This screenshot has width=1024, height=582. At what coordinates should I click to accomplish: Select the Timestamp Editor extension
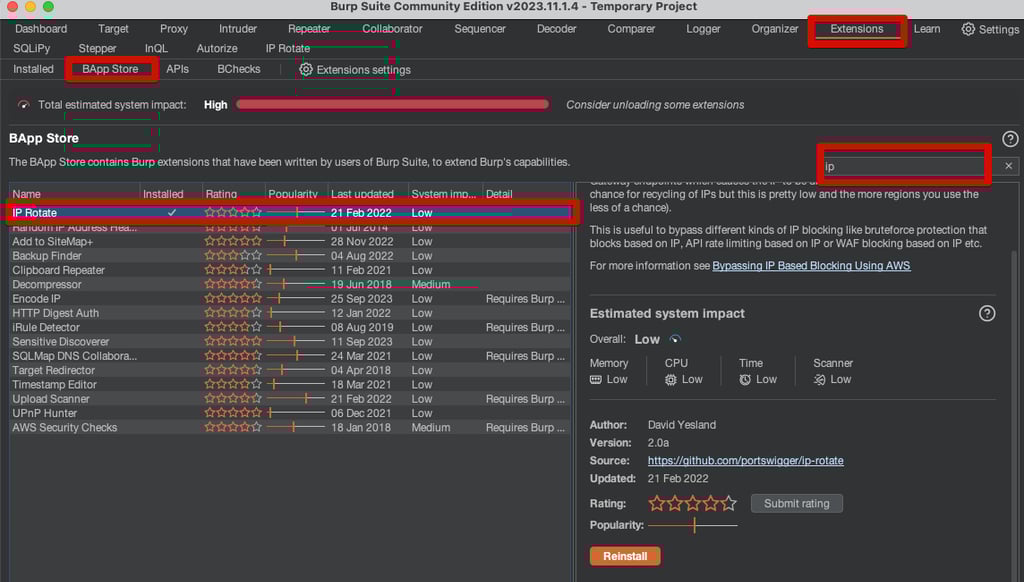[290, 384]
